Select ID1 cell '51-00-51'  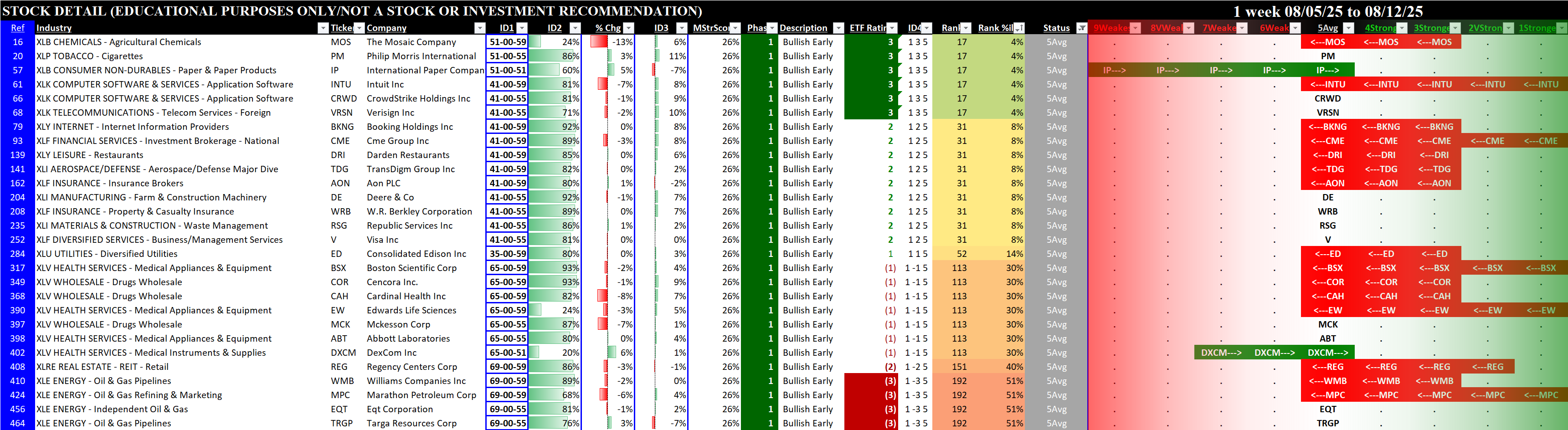click(507, 71)
